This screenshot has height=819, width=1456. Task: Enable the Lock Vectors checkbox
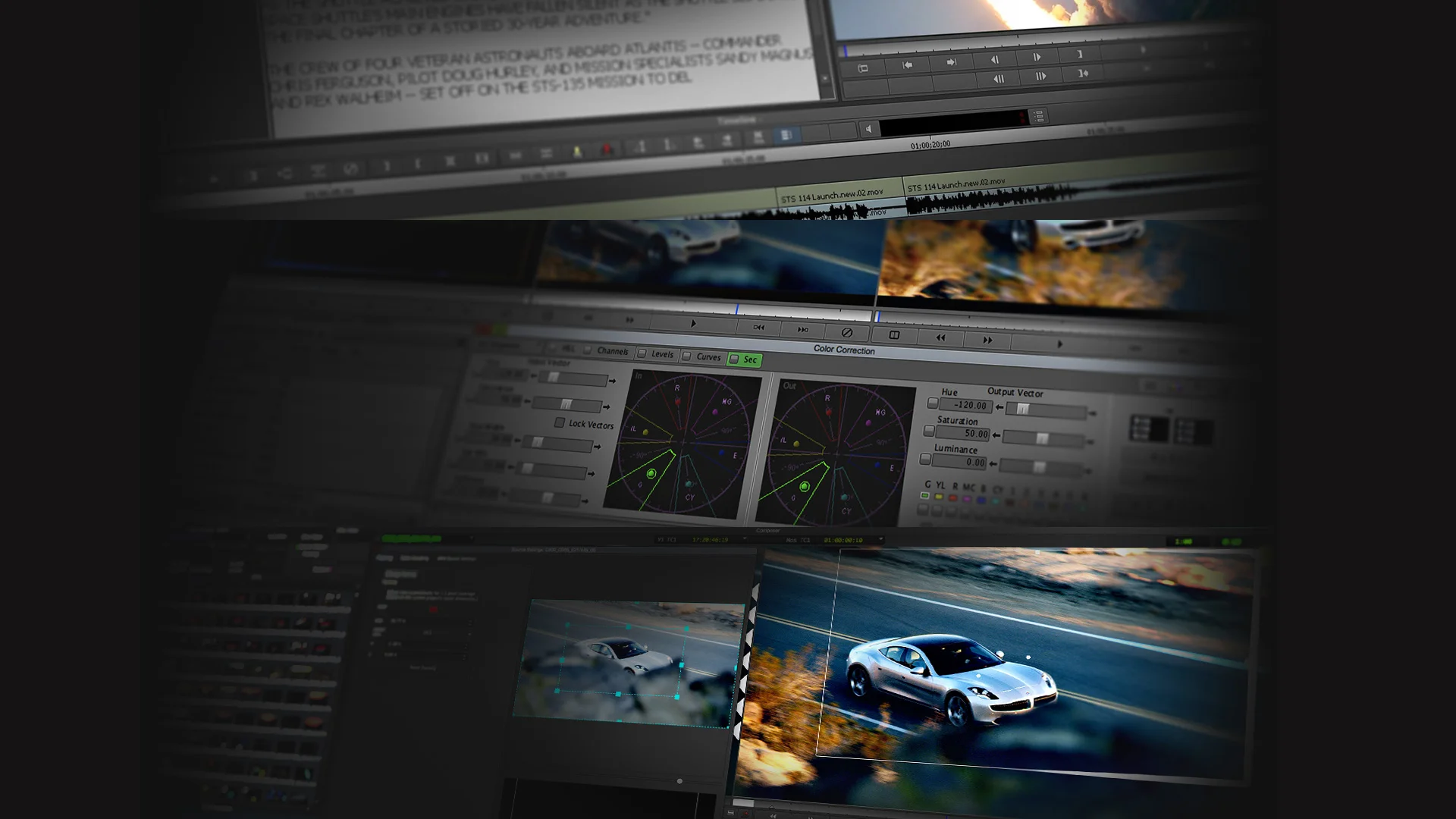click(x=560, y=422)
